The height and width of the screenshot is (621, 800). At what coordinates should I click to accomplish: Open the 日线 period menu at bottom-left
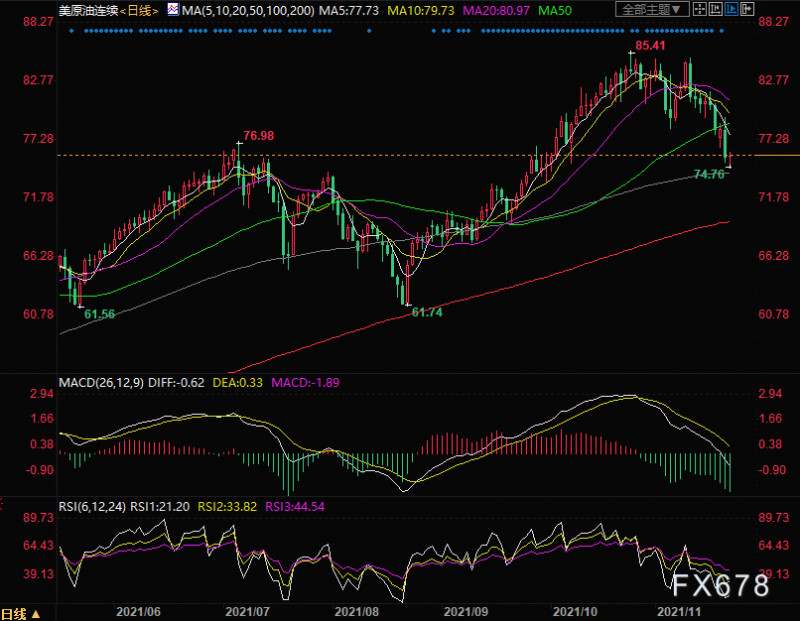pos(20,614)
